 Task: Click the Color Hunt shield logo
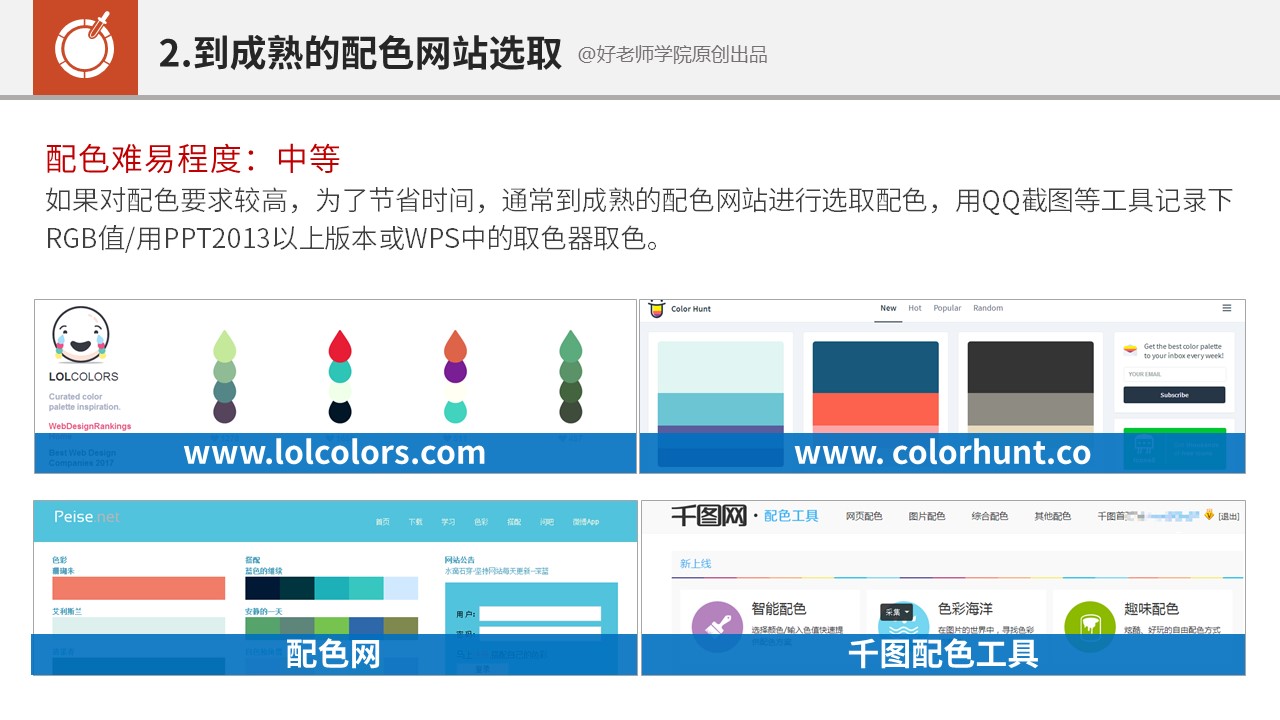click(656, 309)
